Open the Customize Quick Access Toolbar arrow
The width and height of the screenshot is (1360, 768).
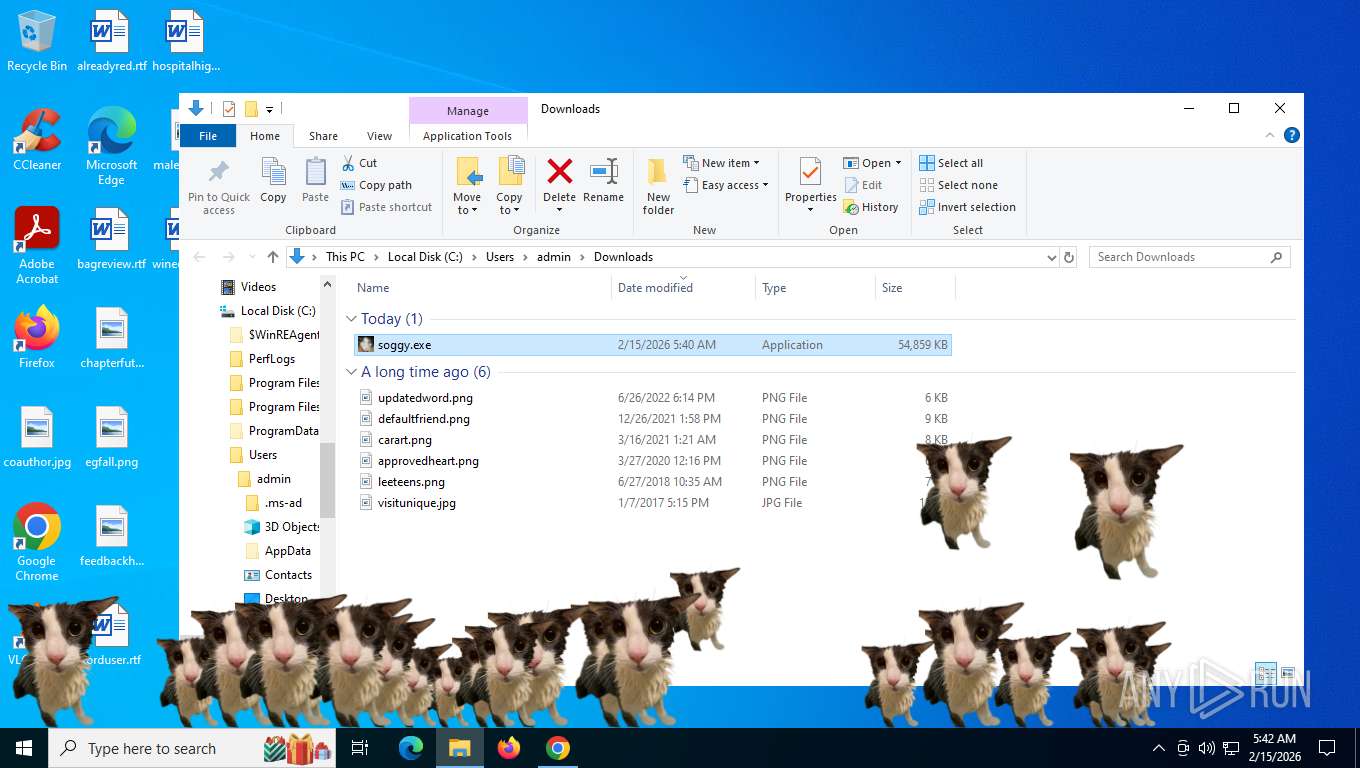click(x=270, y=109)
